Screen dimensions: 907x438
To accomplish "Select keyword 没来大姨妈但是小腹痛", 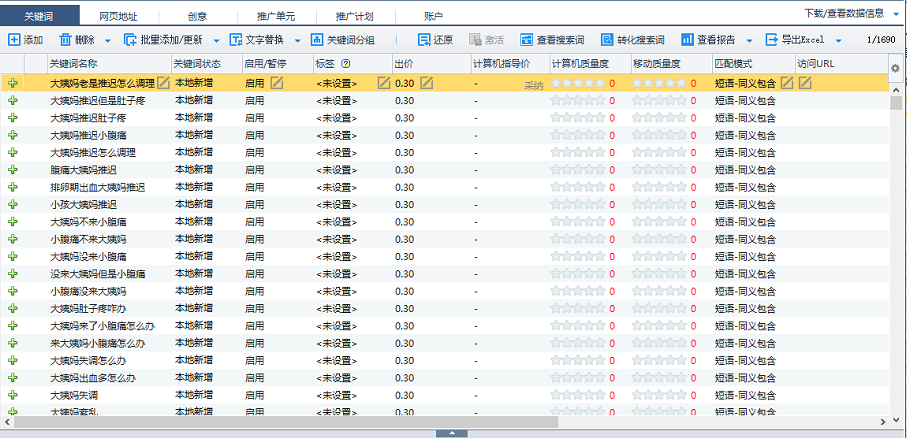I will pos(97,274).
